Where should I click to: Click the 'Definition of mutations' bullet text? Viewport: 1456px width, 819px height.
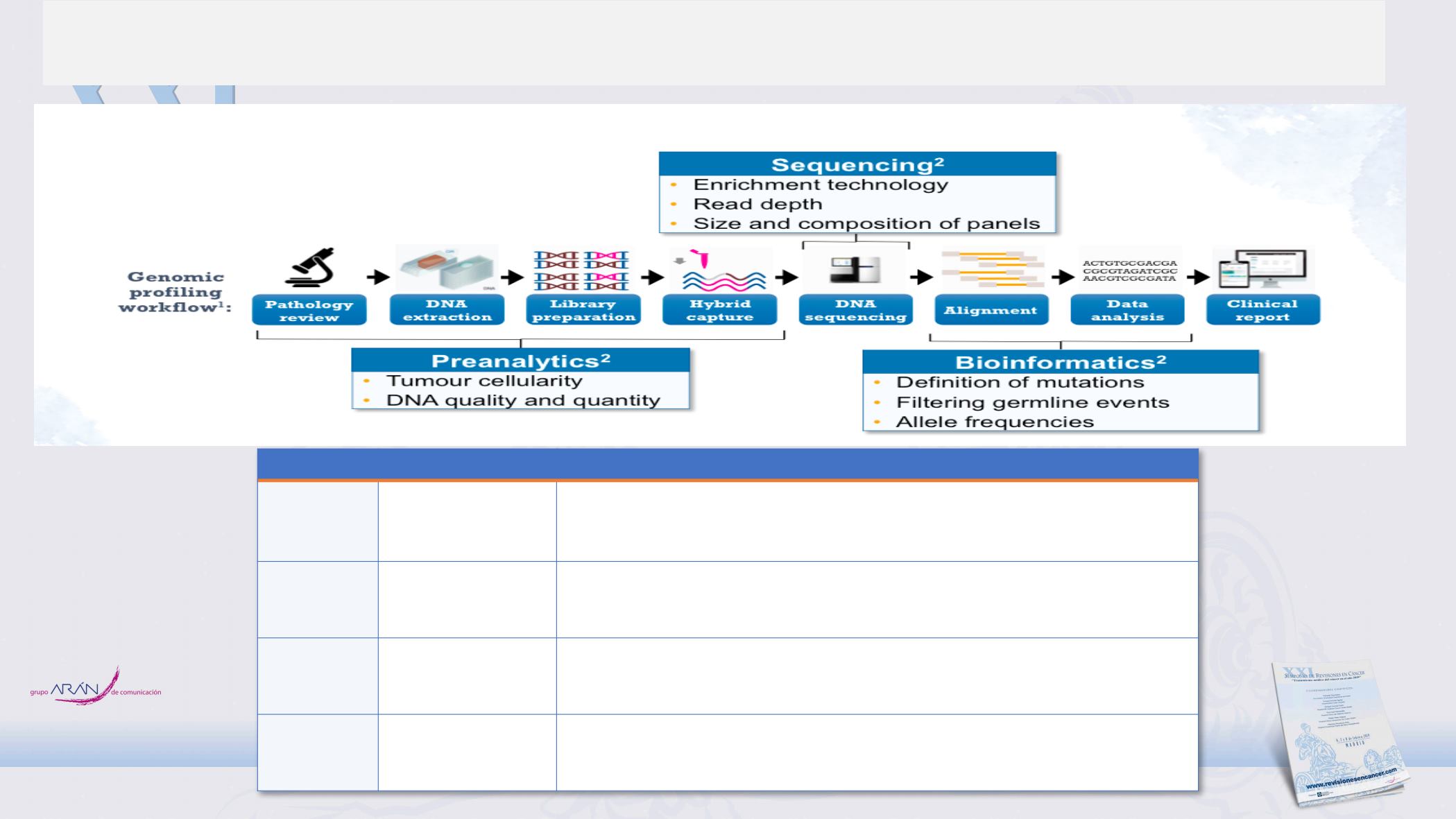[x=1020, y=382]
